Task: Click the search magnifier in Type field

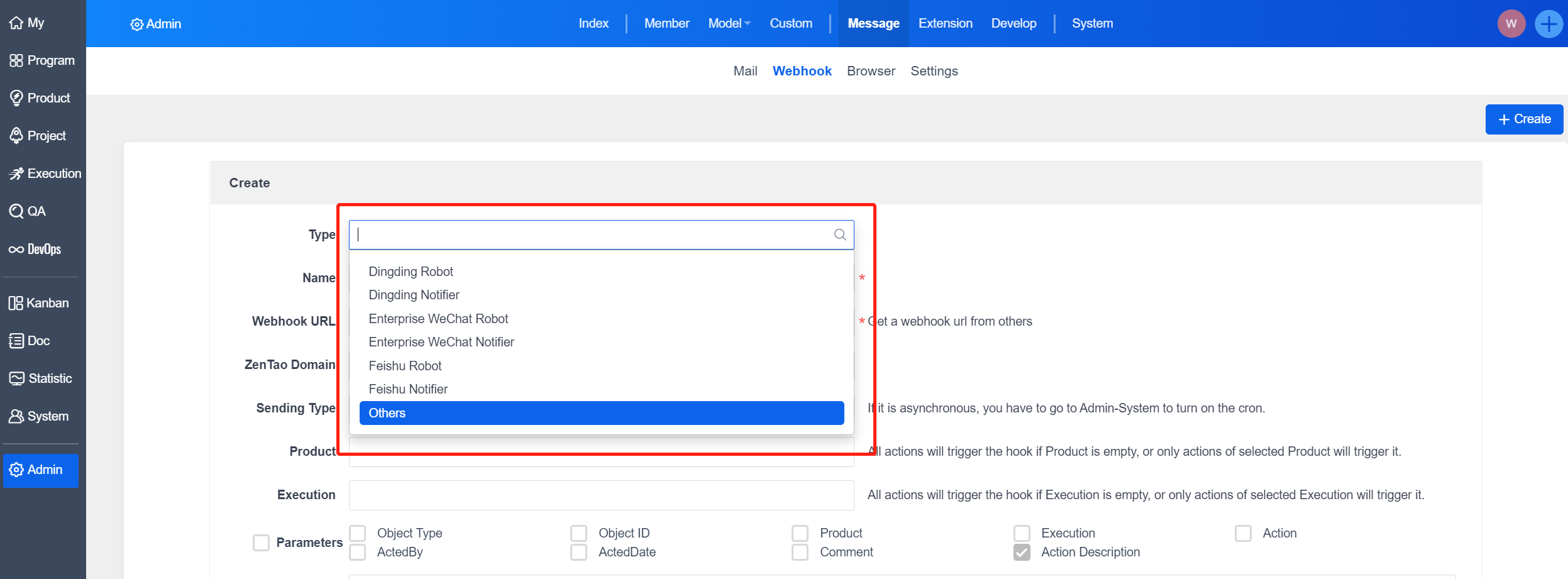Action: tap(839, 234)
